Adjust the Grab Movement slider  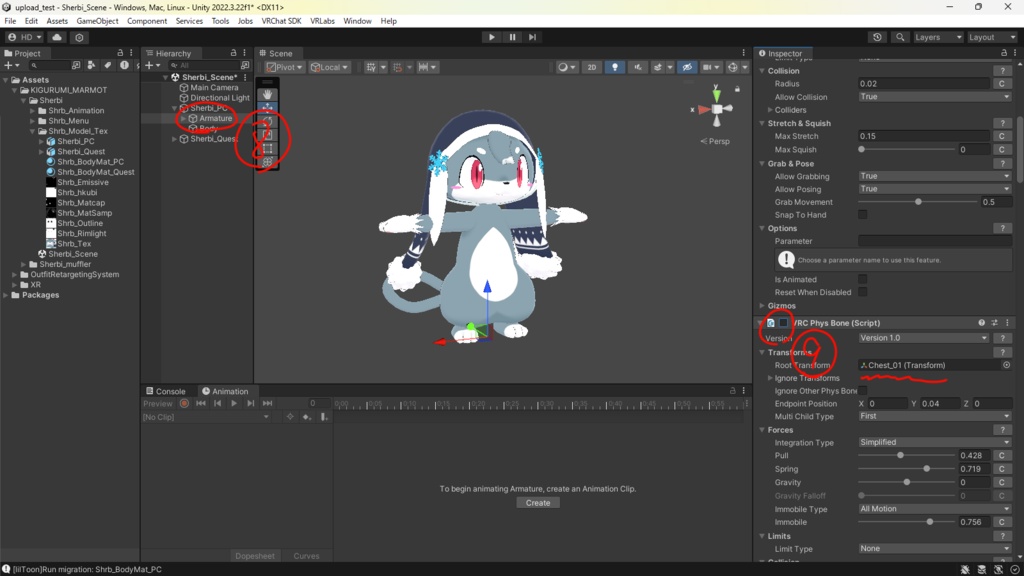[x=918, y=202]
